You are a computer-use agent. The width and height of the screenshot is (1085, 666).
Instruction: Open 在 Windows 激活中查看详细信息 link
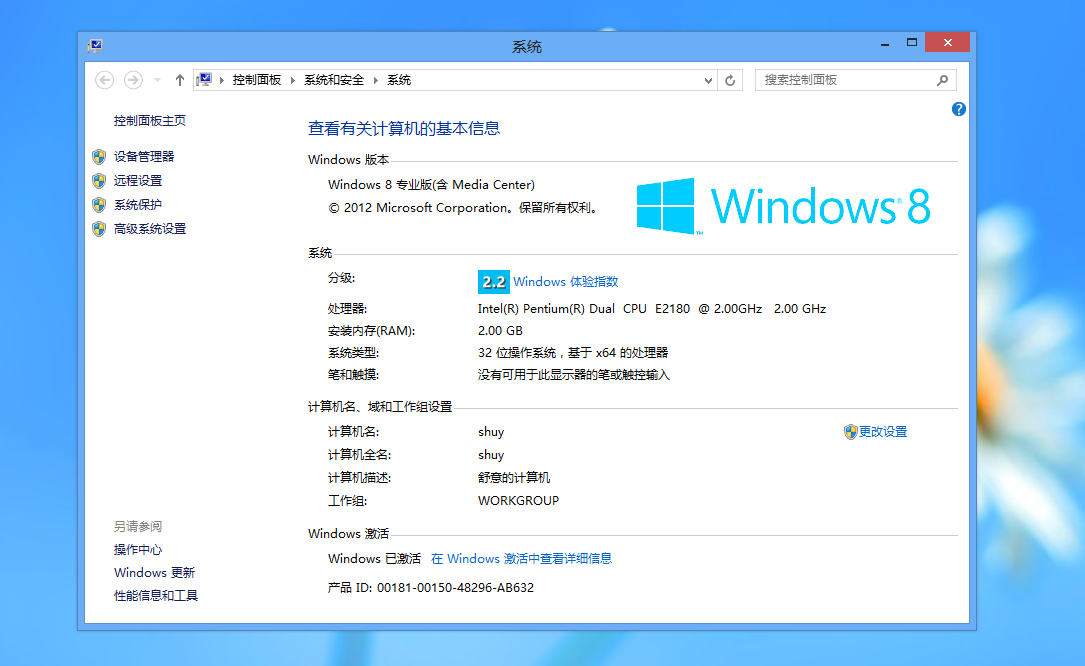pyautogui.click(x=522, y=559)
